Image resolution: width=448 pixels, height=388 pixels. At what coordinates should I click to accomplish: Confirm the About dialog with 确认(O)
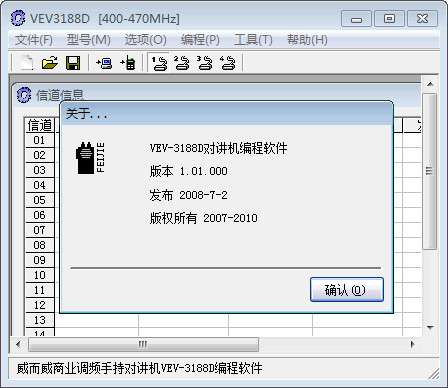tap(347, 290)
